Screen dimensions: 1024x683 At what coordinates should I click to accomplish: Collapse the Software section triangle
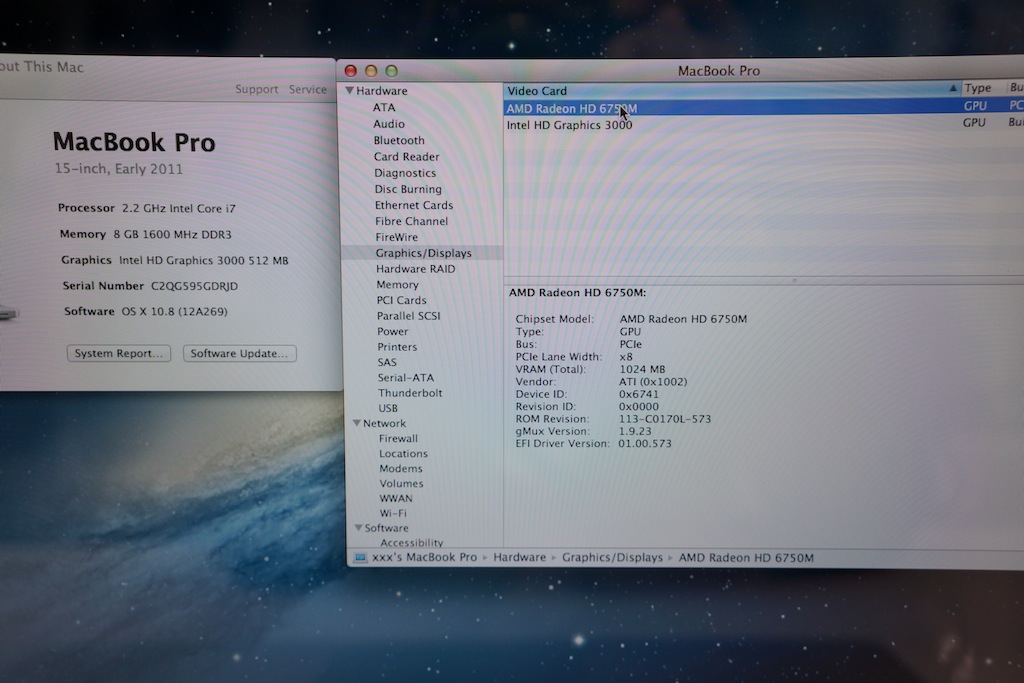pos(358,527)
